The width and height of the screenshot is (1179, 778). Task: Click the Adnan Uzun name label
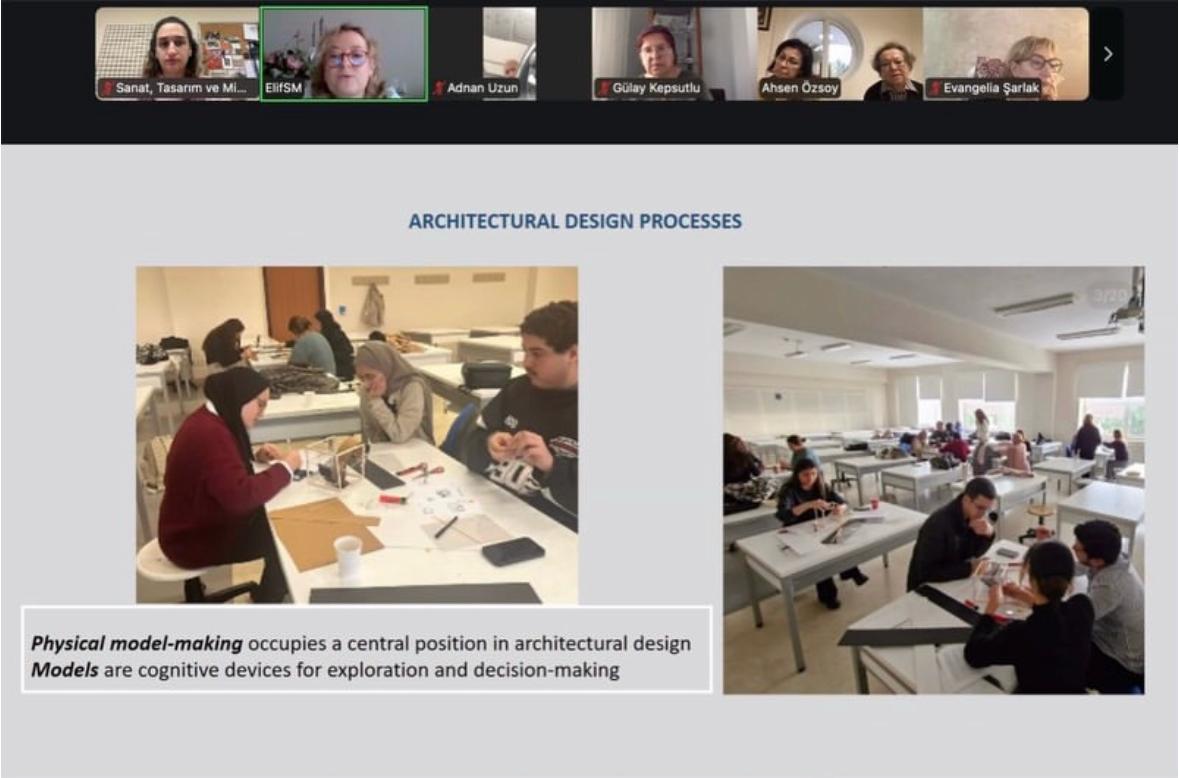(x=482, y=88)
